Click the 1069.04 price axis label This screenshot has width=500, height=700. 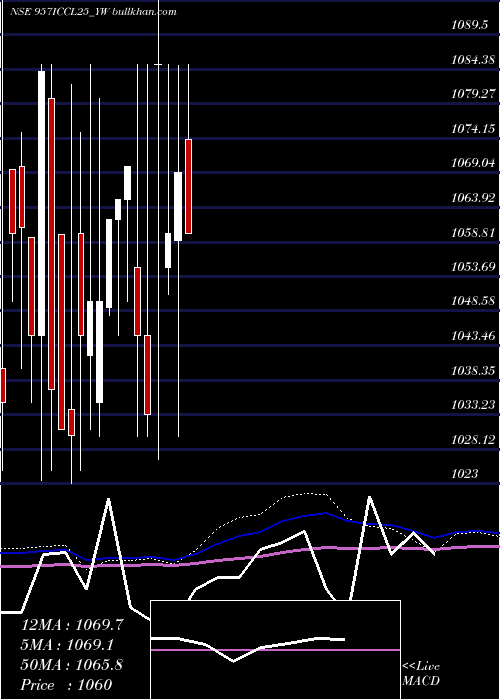pyautogui.click(x=473, y=163)
